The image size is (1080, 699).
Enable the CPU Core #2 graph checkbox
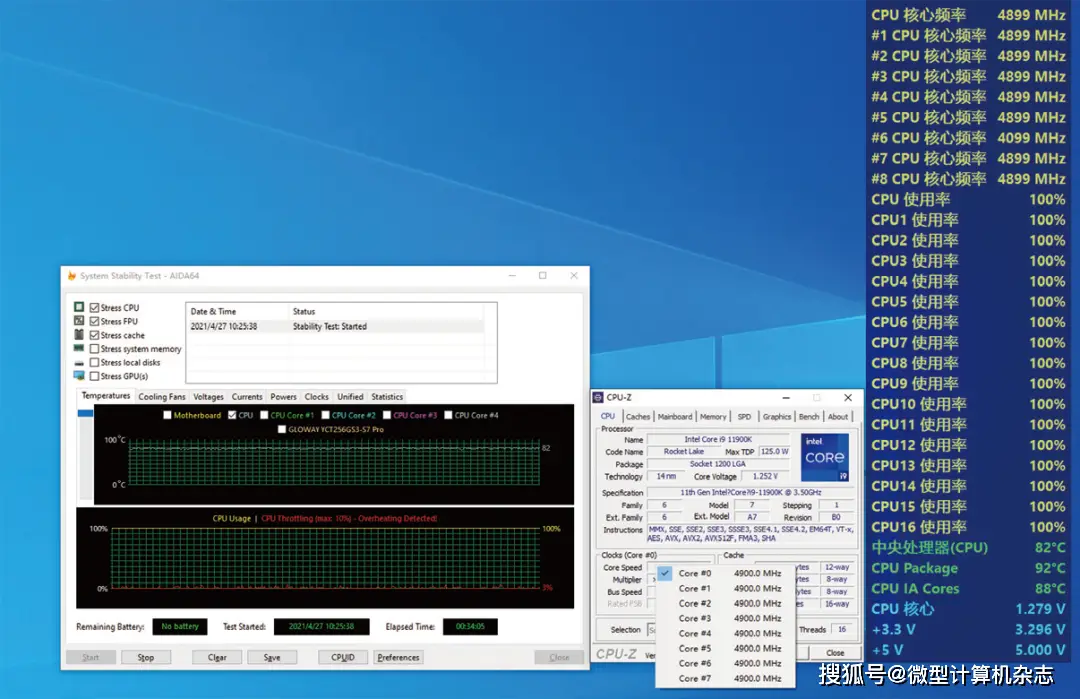(325, 415)
